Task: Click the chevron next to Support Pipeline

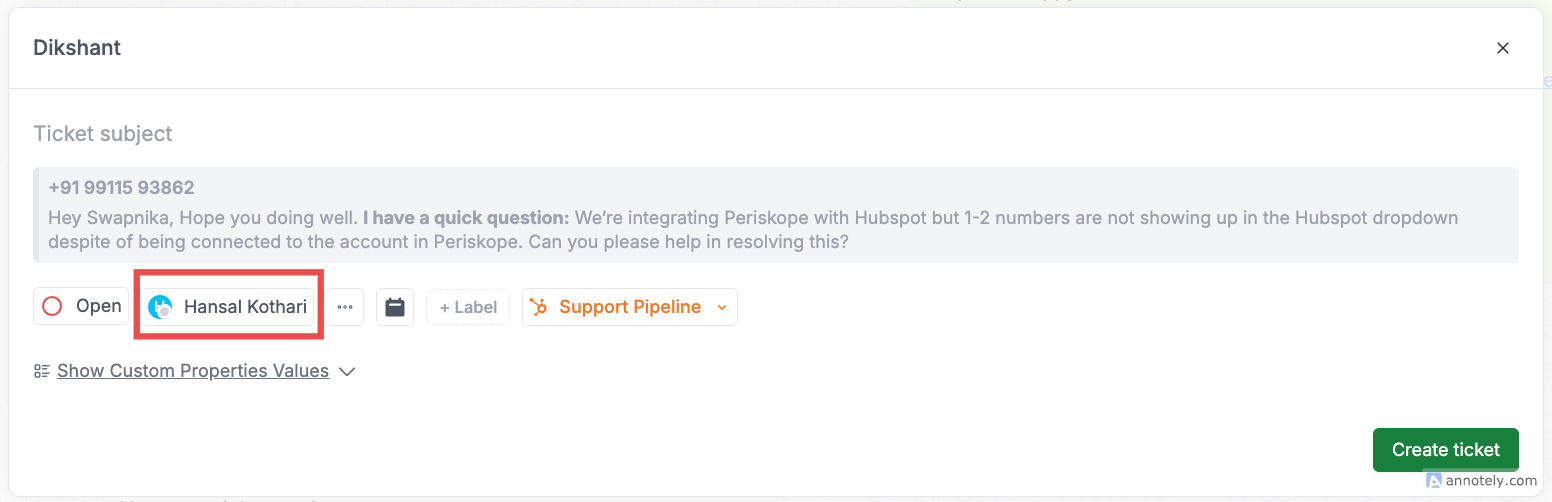Action: 722,308
